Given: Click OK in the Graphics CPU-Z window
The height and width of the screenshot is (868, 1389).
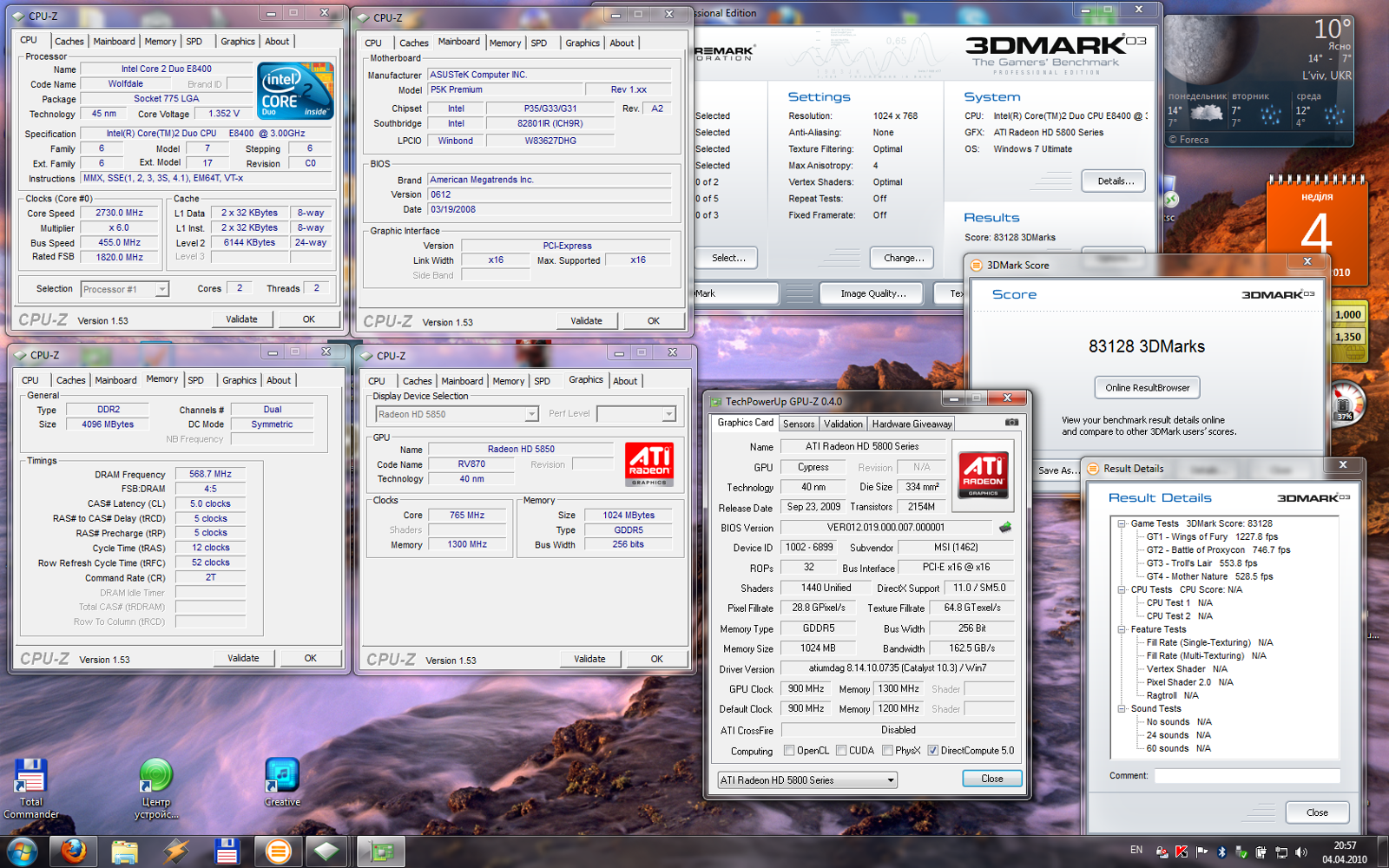Looking at the screenshot, I should [x=656, y=659].
